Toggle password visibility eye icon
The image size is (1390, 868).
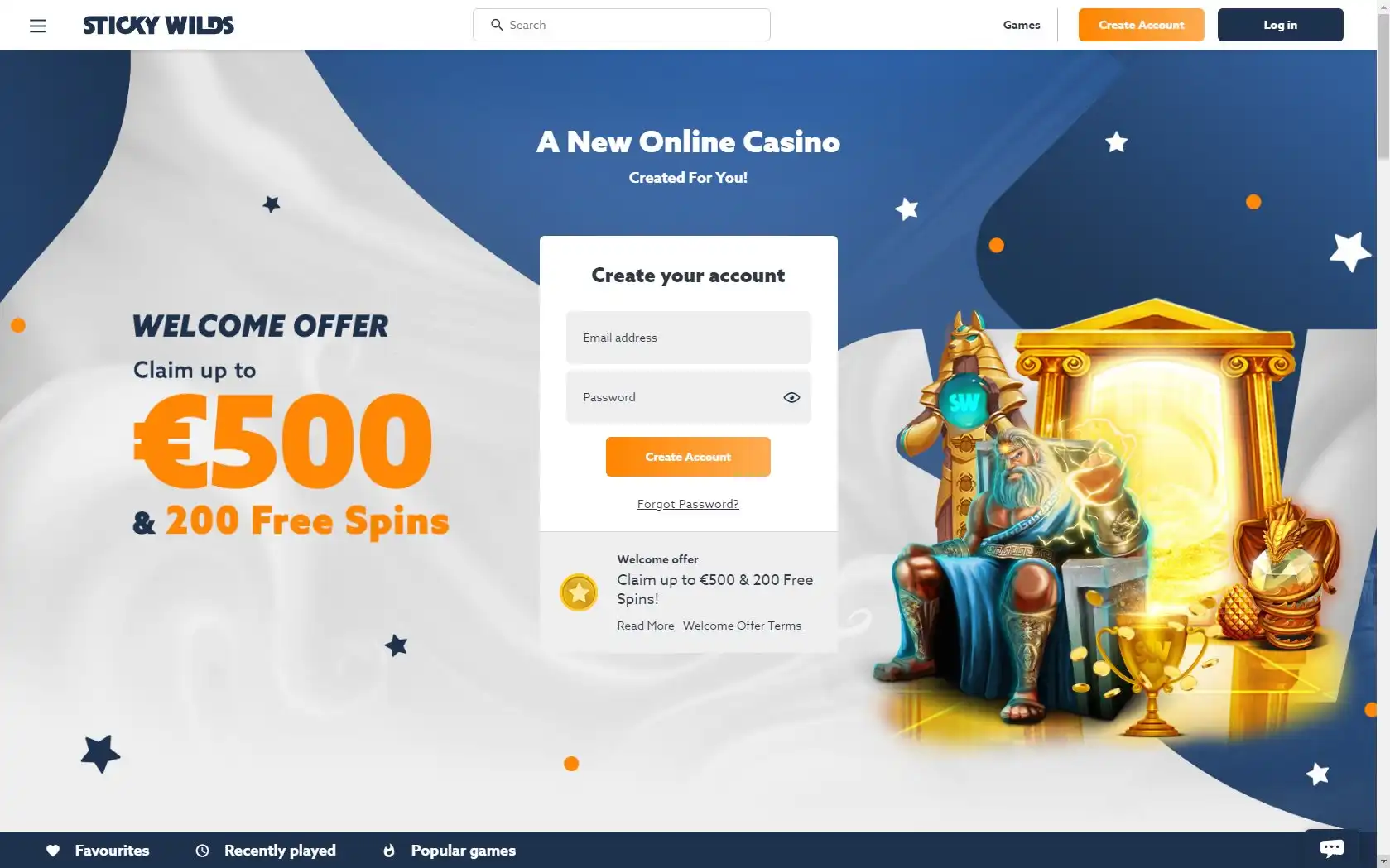[791, 397]
